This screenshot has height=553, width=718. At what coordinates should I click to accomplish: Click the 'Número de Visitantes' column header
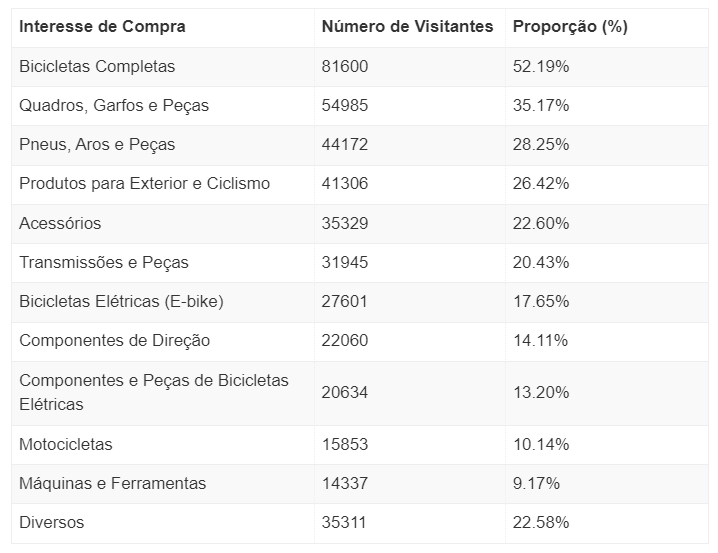[407, 27]
